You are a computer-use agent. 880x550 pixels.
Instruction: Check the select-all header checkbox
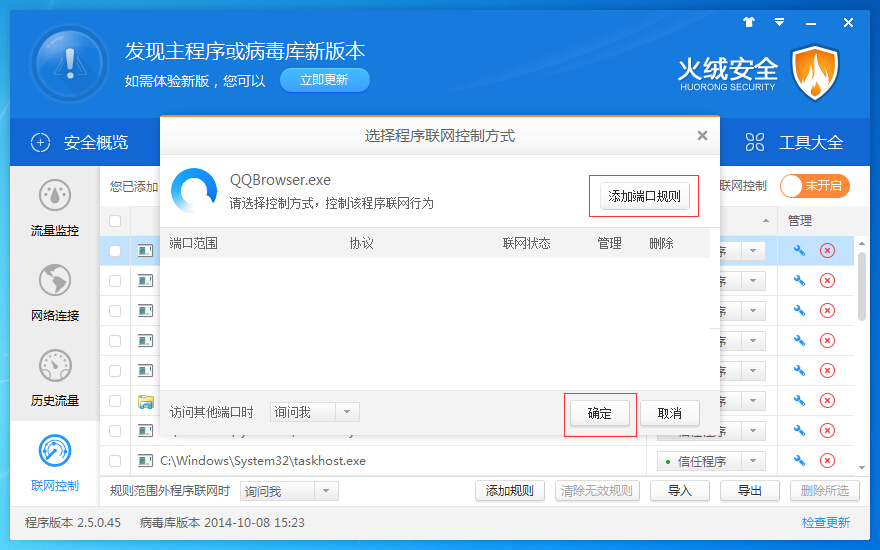[x=115, y=221]
